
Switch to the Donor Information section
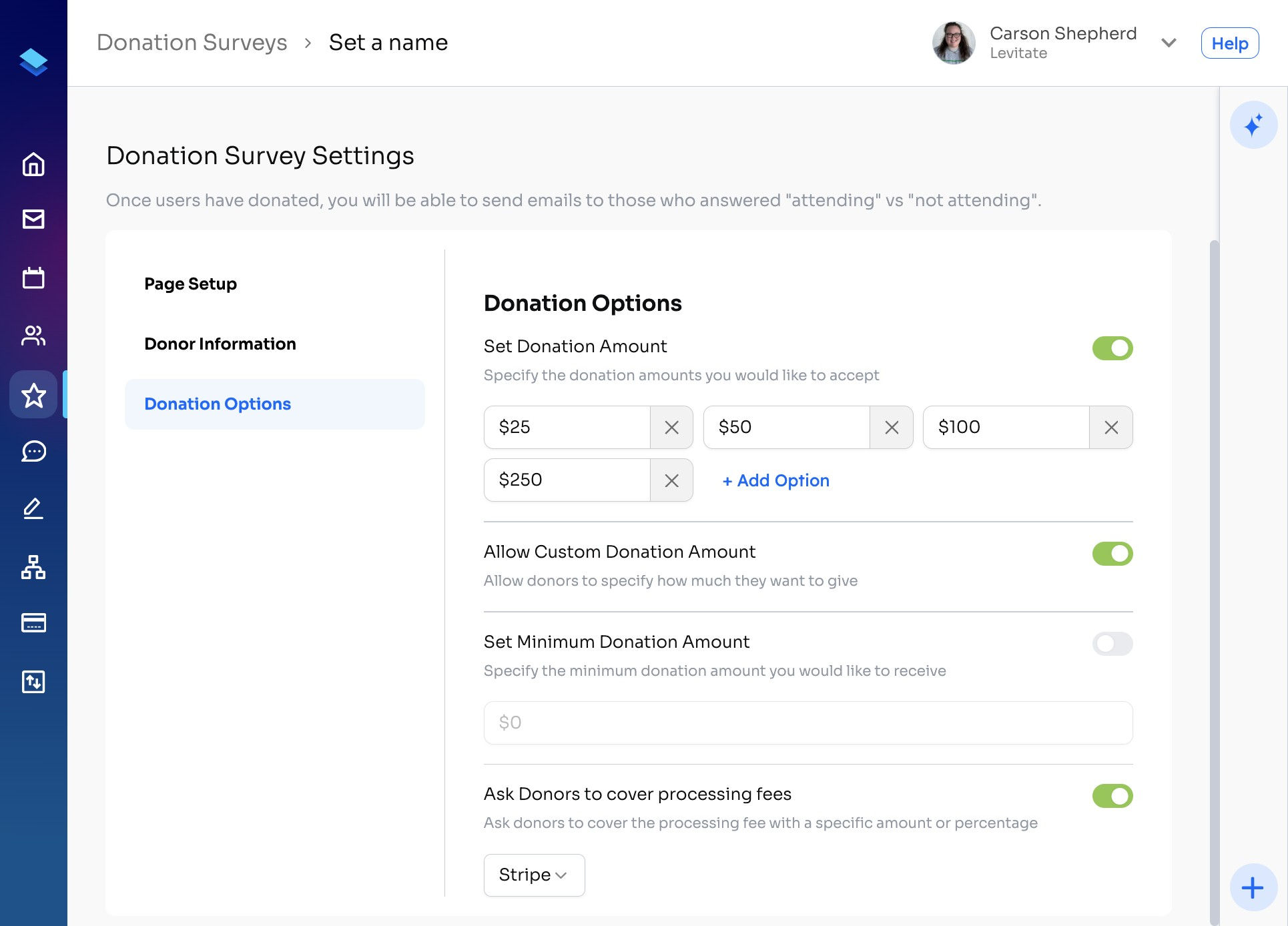point(220,344)
